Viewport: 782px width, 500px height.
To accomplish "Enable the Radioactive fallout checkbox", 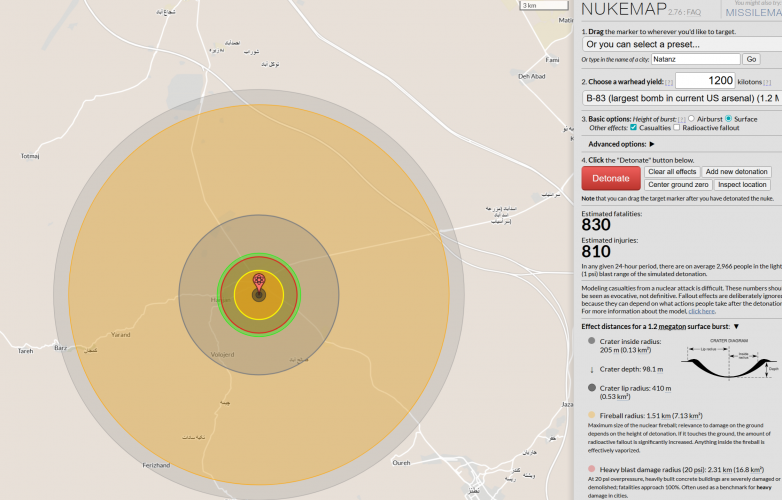I will 677,128.
